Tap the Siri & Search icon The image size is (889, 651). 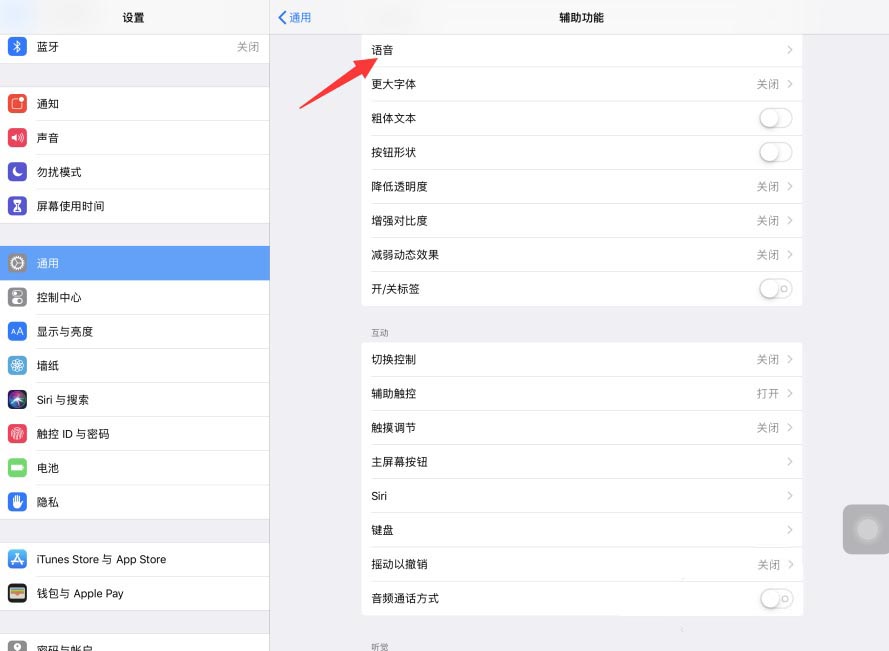(17, 400)
